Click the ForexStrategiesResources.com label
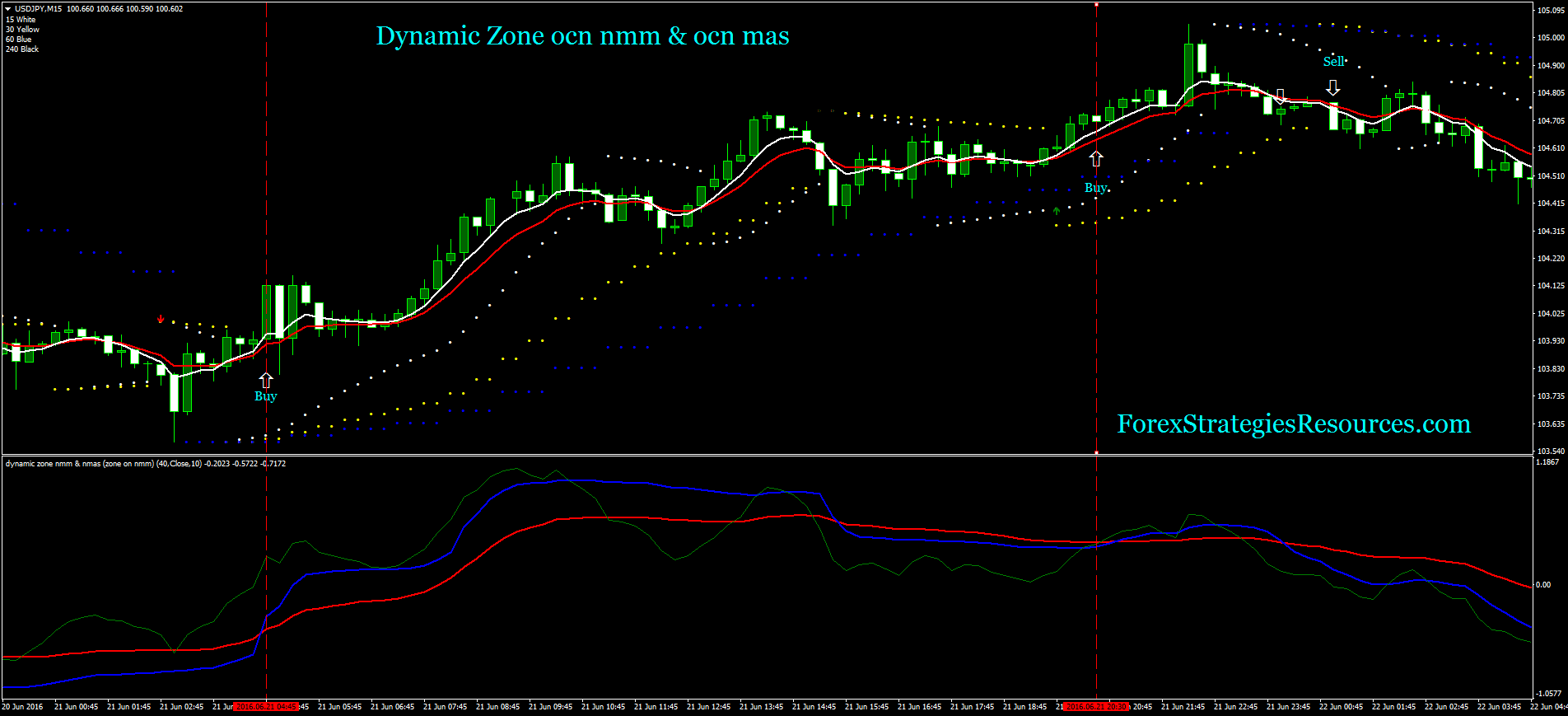The width and height of the screenshot is (1568, 716). (1294, 424)
